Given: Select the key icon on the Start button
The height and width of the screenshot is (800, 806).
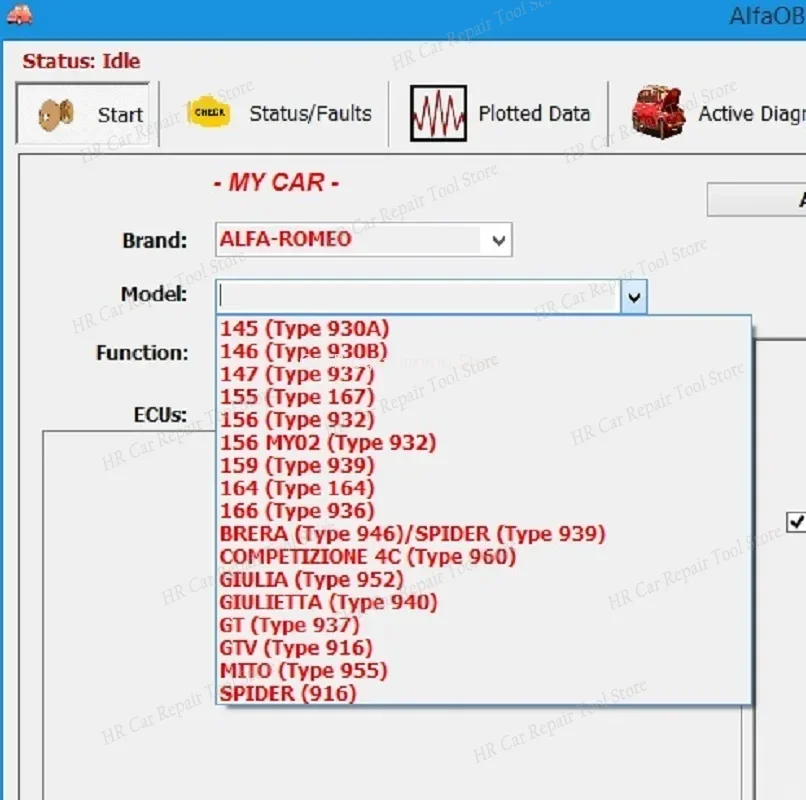Looking at the screenshot, I should pyautogui.click(x=59, y=113).
